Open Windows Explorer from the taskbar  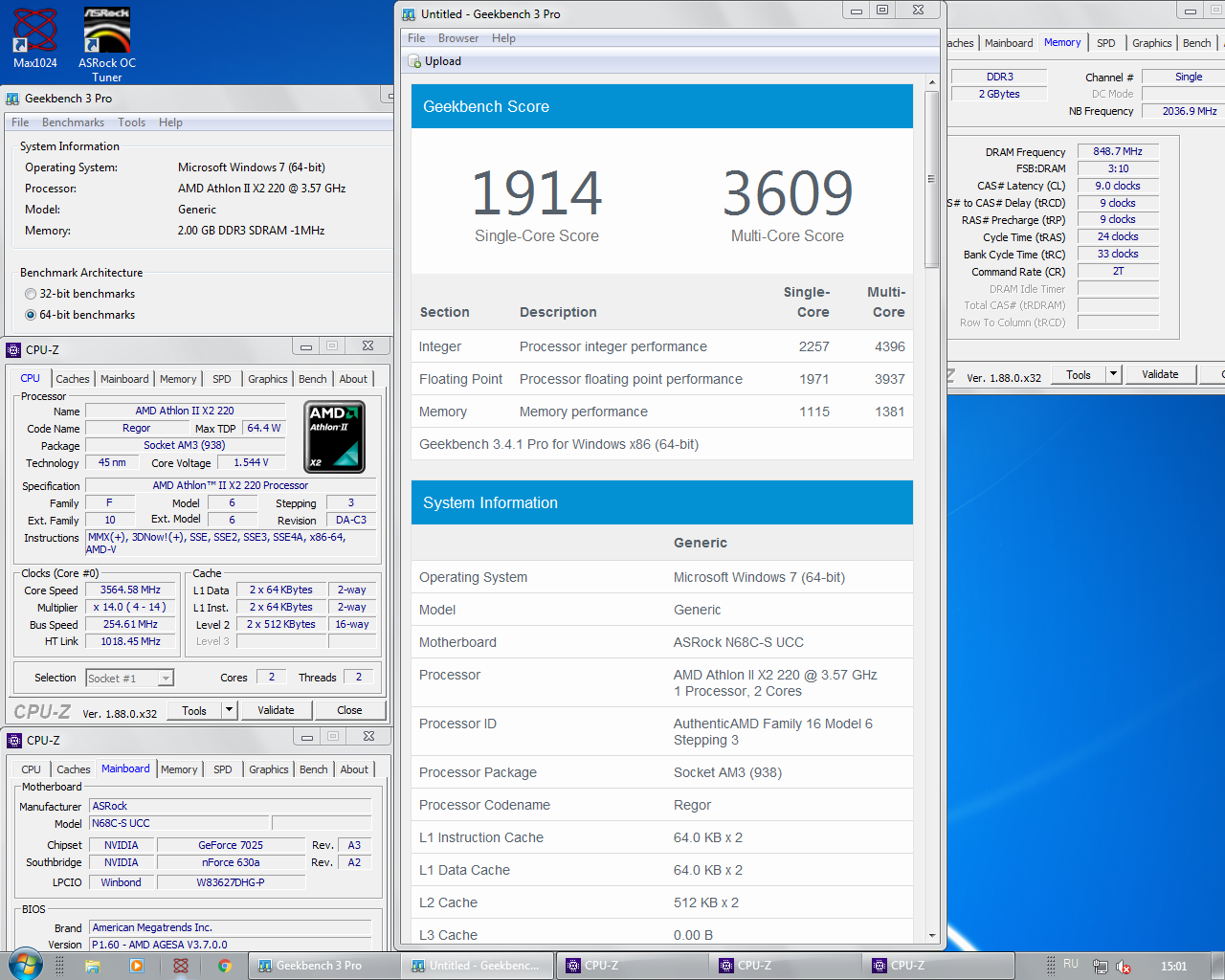click(93, 966)
